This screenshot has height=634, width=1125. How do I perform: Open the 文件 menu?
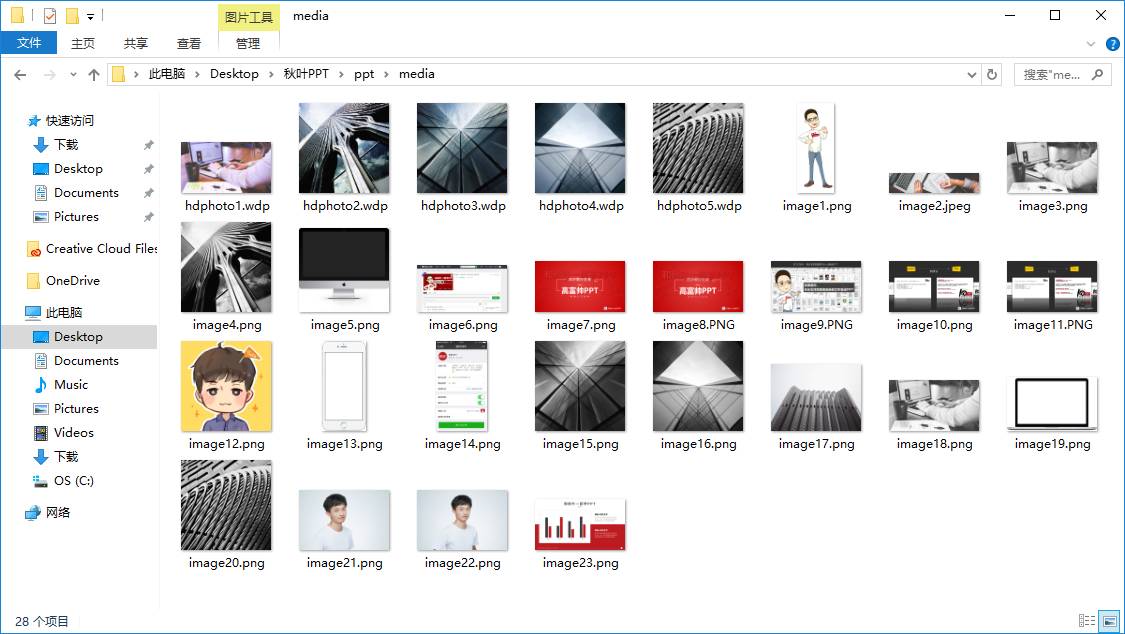pyautogui.click(x=29, y=43)
